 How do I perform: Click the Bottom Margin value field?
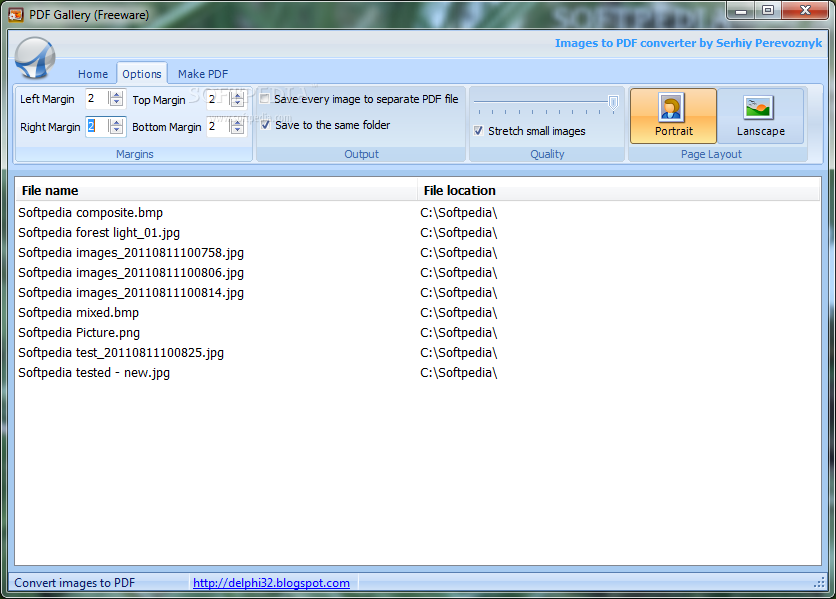point(218,126)
